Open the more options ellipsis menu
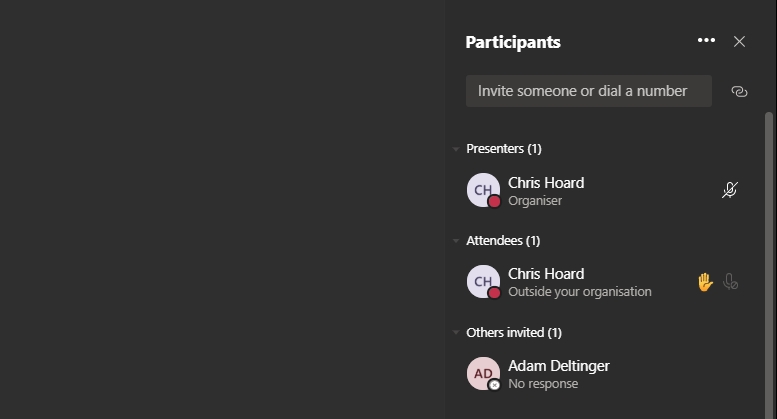777x419 pixels. tap(706, 41)
